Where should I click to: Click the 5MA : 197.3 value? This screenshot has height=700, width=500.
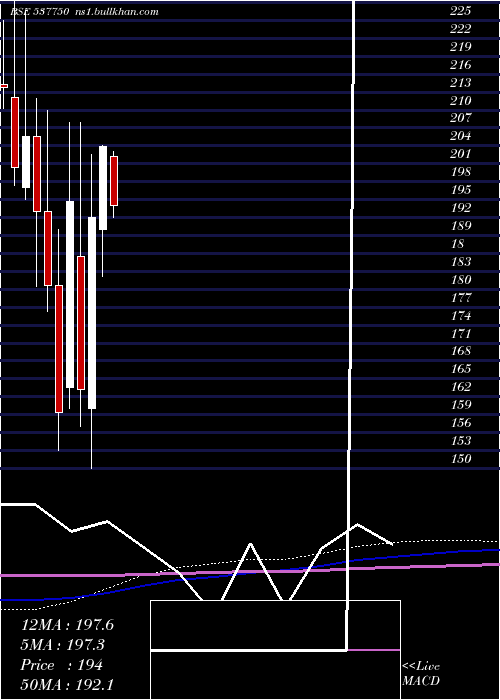(x=63, y=645)
